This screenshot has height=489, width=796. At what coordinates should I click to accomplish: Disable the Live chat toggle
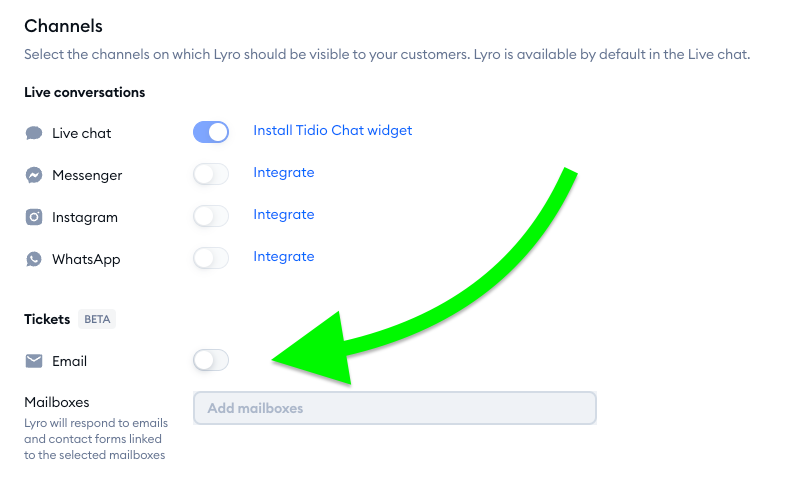pos(211,131)
